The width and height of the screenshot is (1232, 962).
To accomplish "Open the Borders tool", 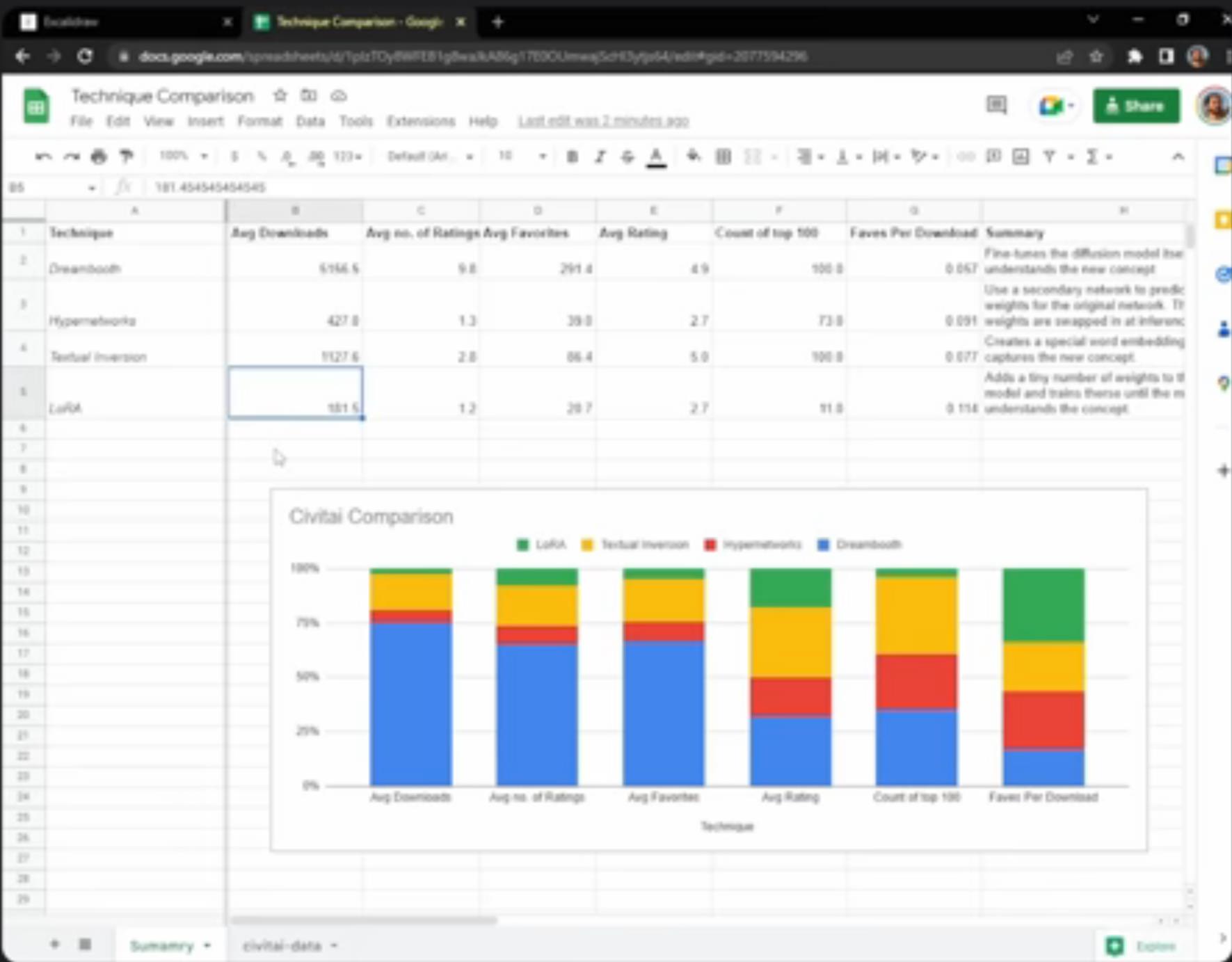I will click(x=723, y=157).
